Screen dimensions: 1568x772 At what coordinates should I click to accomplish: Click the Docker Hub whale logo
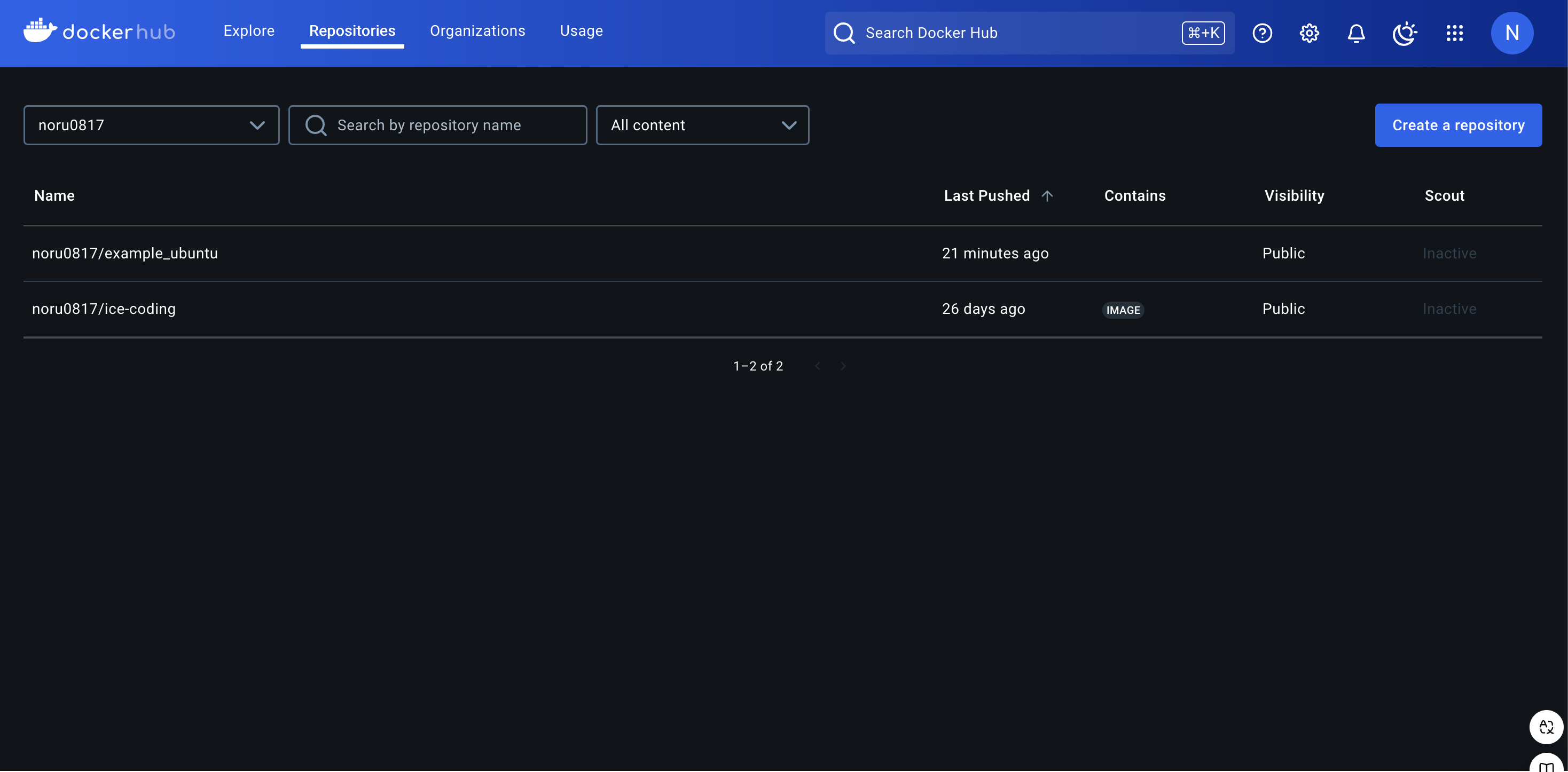pyautogui.click(x=40, y=30)
